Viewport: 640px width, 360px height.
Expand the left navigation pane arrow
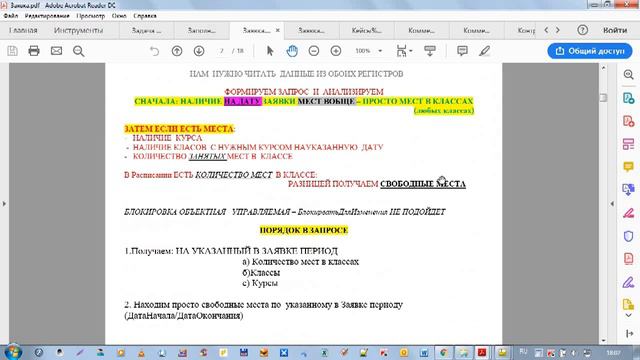pos(4,203)
